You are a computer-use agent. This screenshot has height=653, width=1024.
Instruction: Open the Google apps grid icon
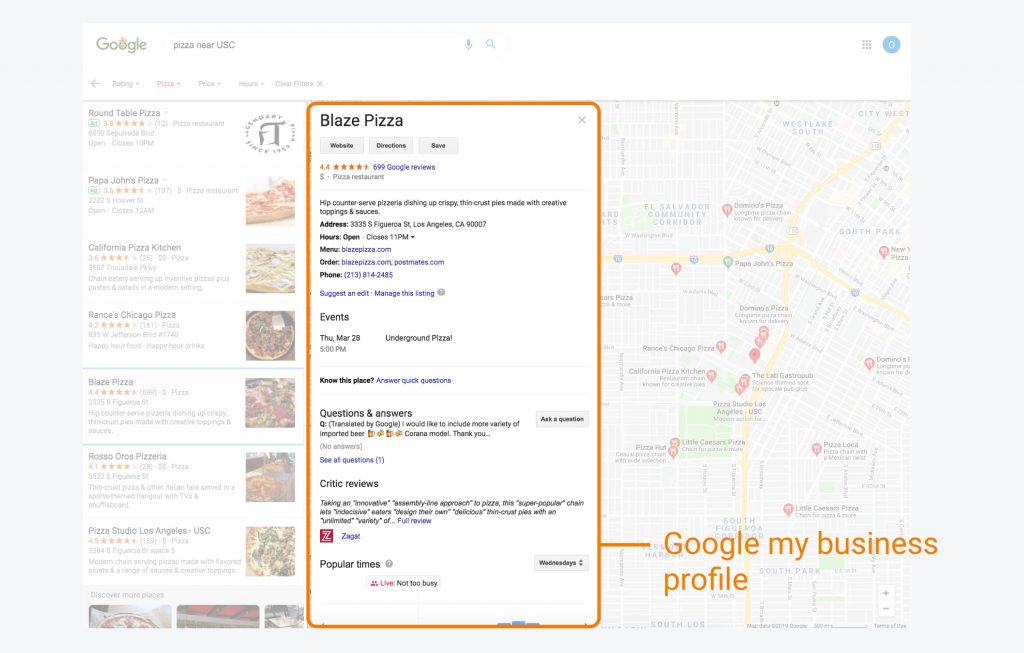tap(867, 44)
